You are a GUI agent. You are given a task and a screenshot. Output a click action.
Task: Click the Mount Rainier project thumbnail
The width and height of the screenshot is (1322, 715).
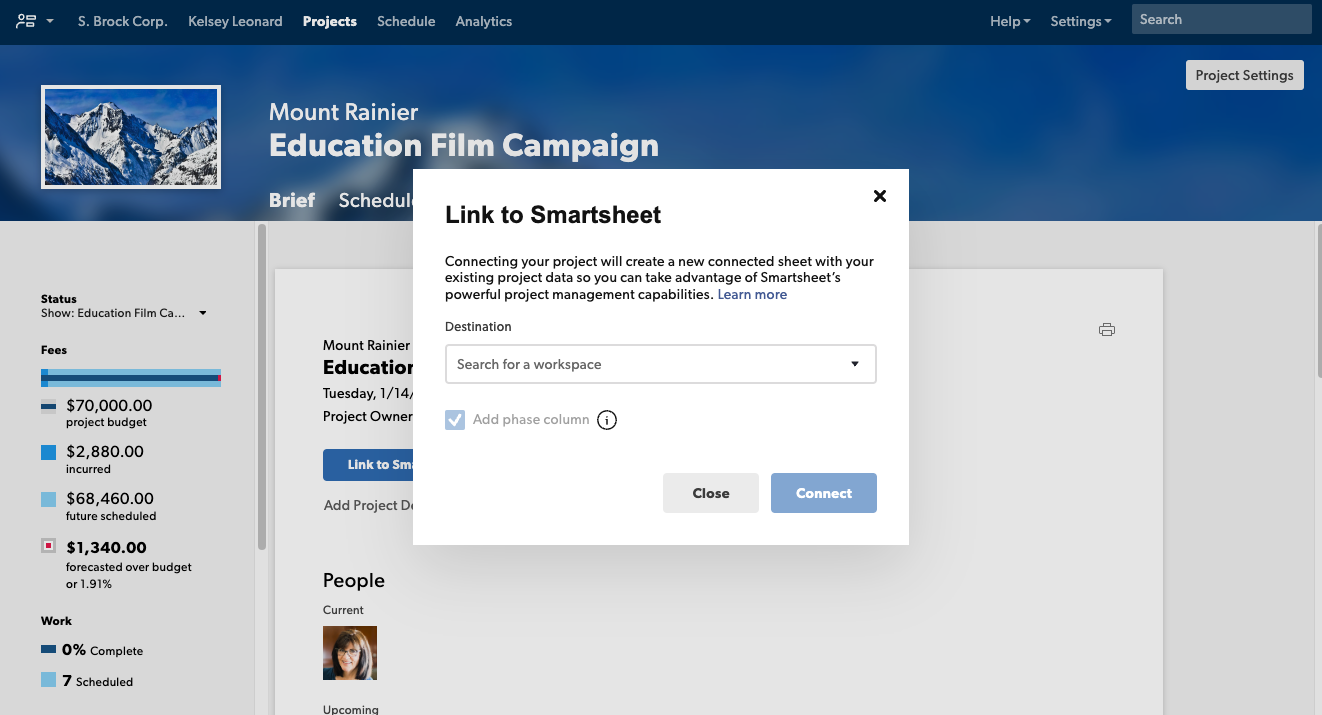click(x=131, y=137)
